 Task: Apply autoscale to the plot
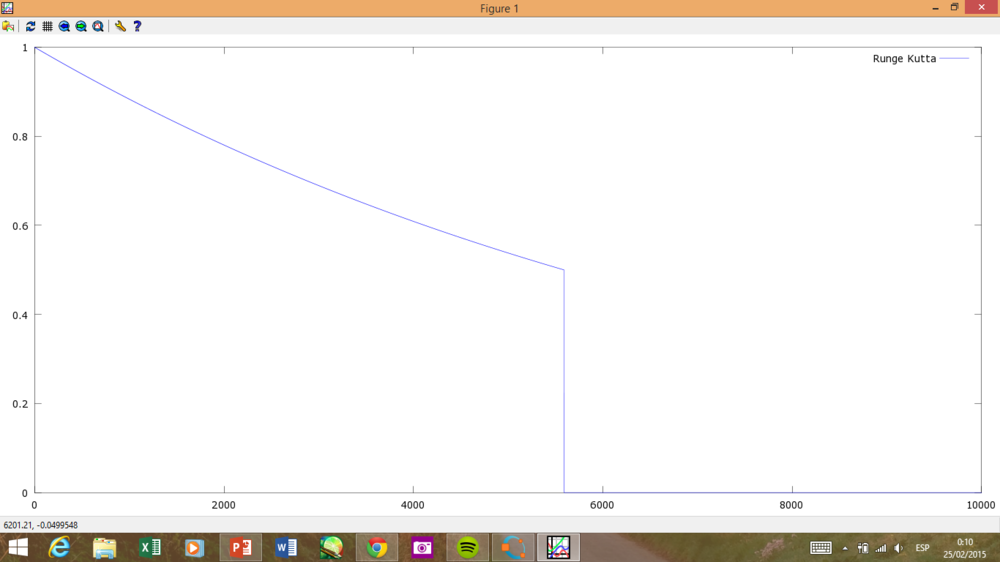pos(98,26)
